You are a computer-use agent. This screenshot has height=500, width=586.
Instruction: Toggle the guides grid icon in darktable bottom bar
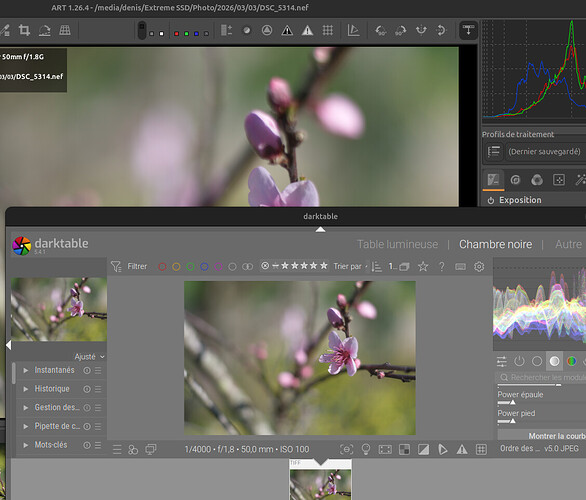coord(481,449)
